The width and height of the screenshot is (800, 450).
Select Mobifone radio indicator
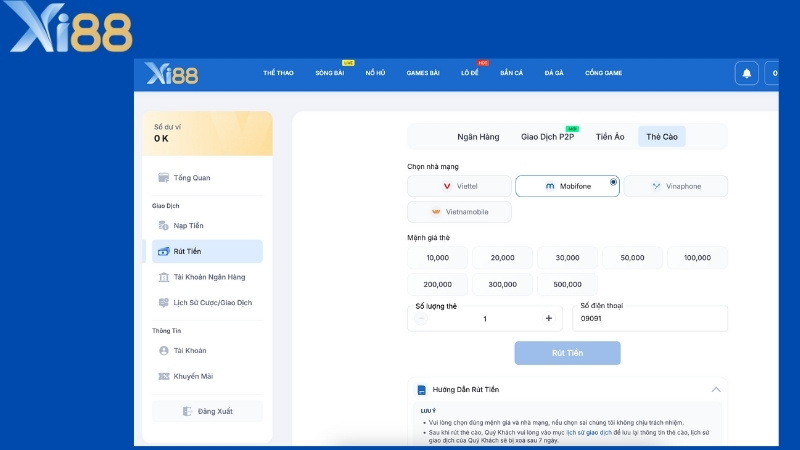point(613,182)
